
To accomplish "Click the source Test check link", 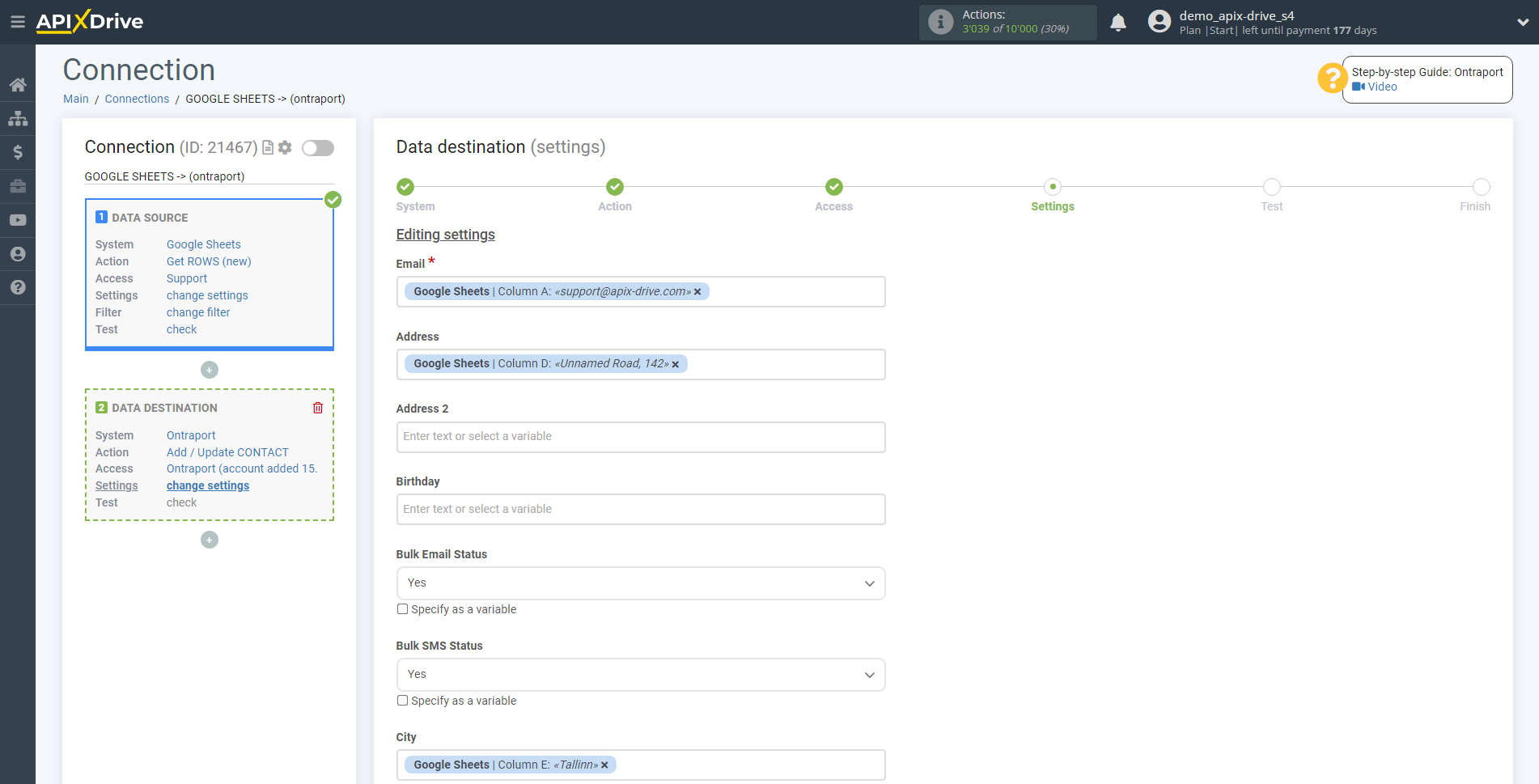I will pos(181,329).
